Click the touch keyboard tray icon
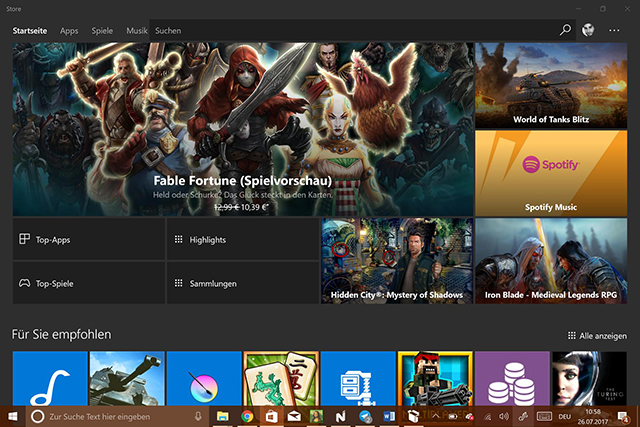Screen dimensions: 640x427 [x=544, y=416]
